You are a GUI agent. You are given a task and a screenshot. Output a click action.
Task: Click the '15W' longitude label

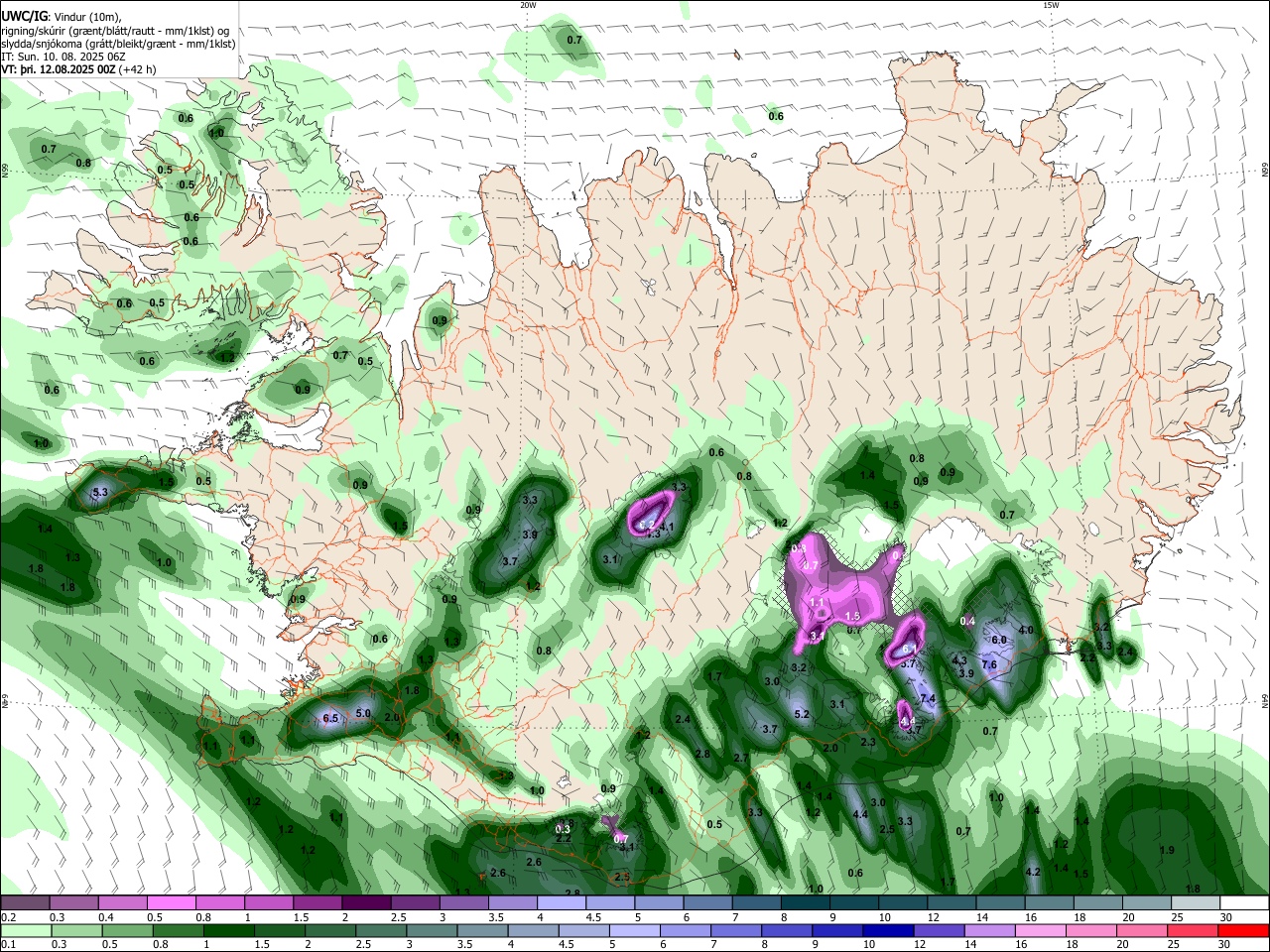click(1050, 4)
